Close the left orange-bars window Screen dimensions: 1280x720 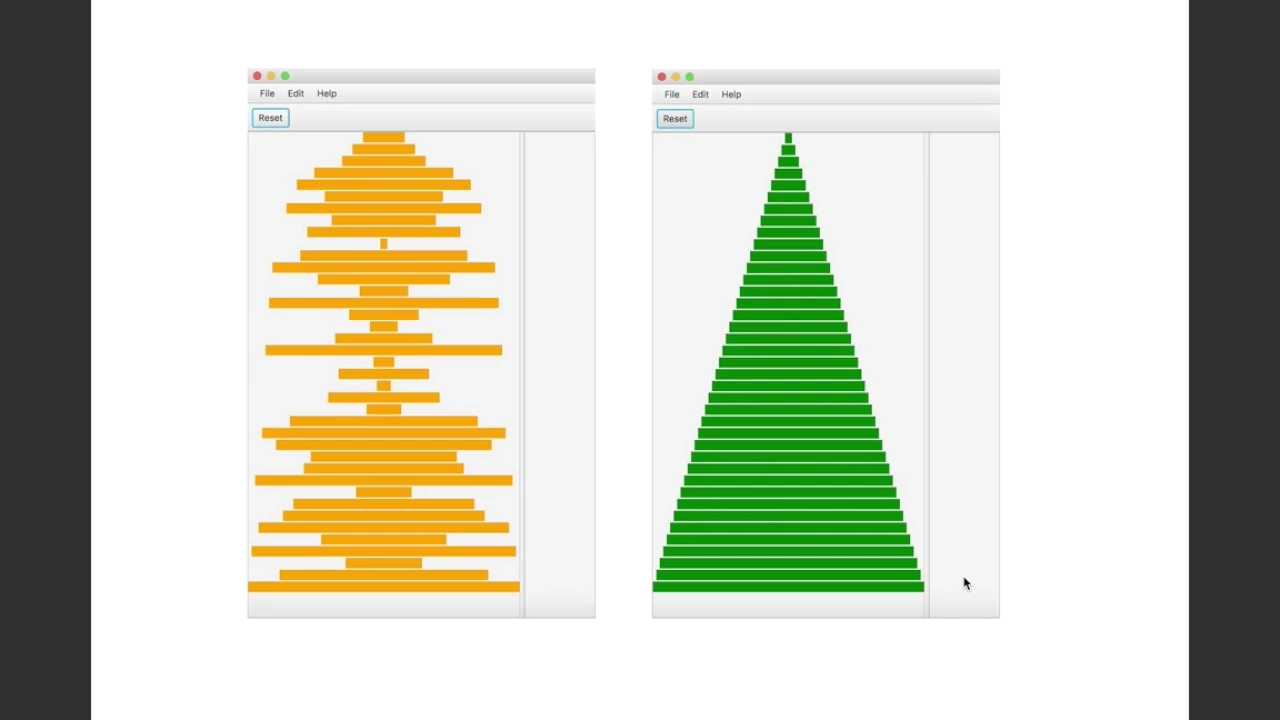click(x=257, y=76)
